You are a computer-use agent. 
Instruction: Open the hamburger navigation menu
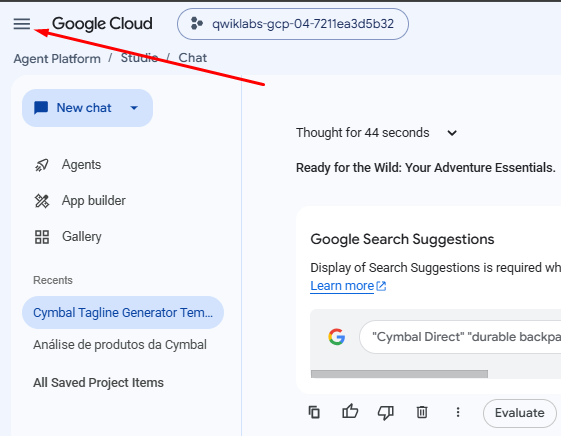coord(22,24)
